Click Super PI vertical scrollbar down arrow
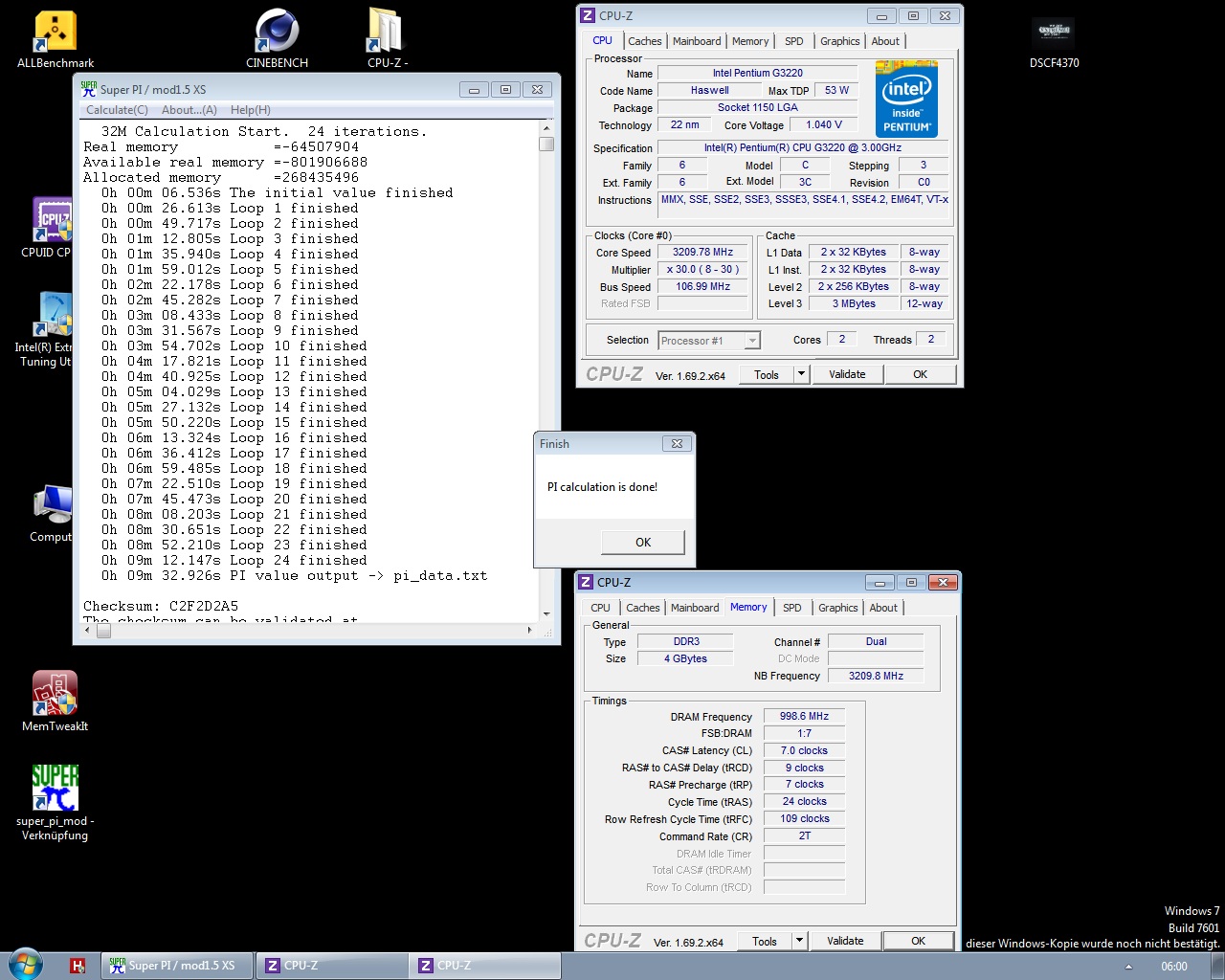The height and width of the screenshot is (980, 1225). point(546,613)
